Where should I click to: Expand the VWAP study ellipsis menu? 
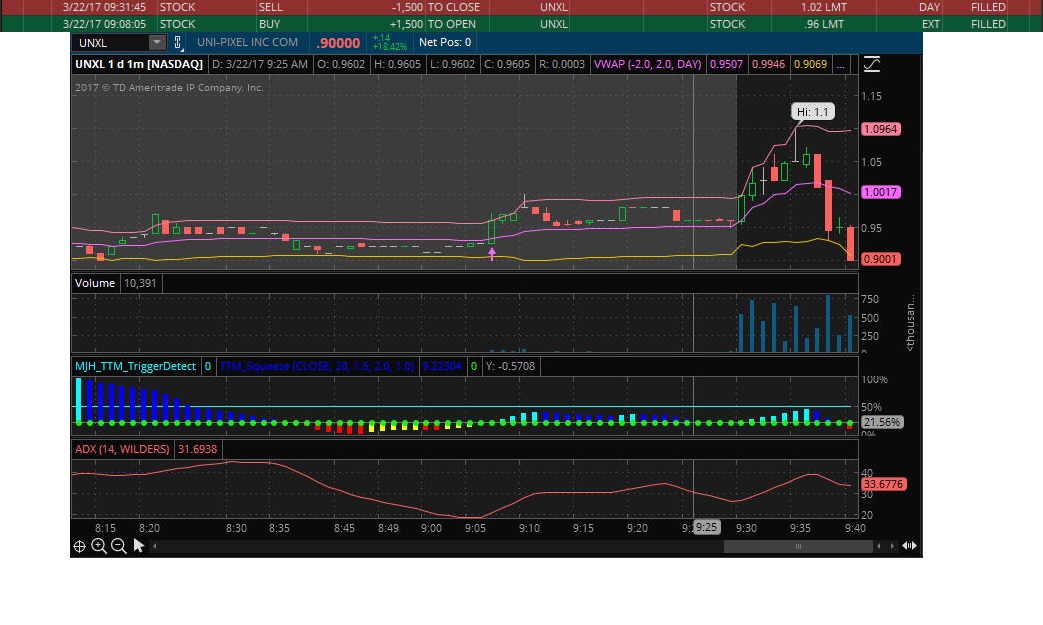point(842,64)
